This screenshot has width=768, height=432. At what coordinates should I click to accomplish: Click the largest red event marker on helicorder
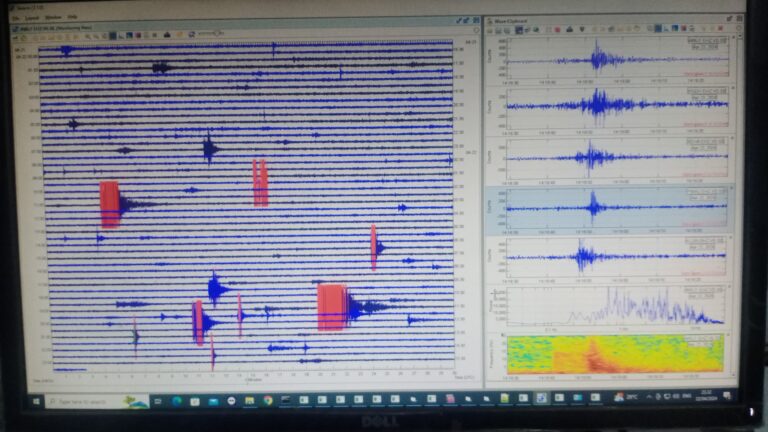pos(332,307)
